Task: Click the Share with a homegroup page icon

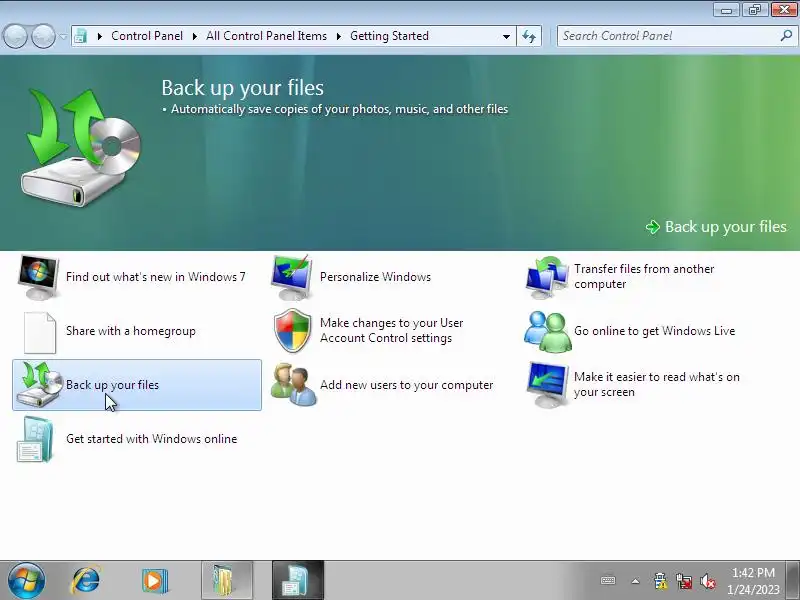Action: pyautogui.click(x=39, y=332)
